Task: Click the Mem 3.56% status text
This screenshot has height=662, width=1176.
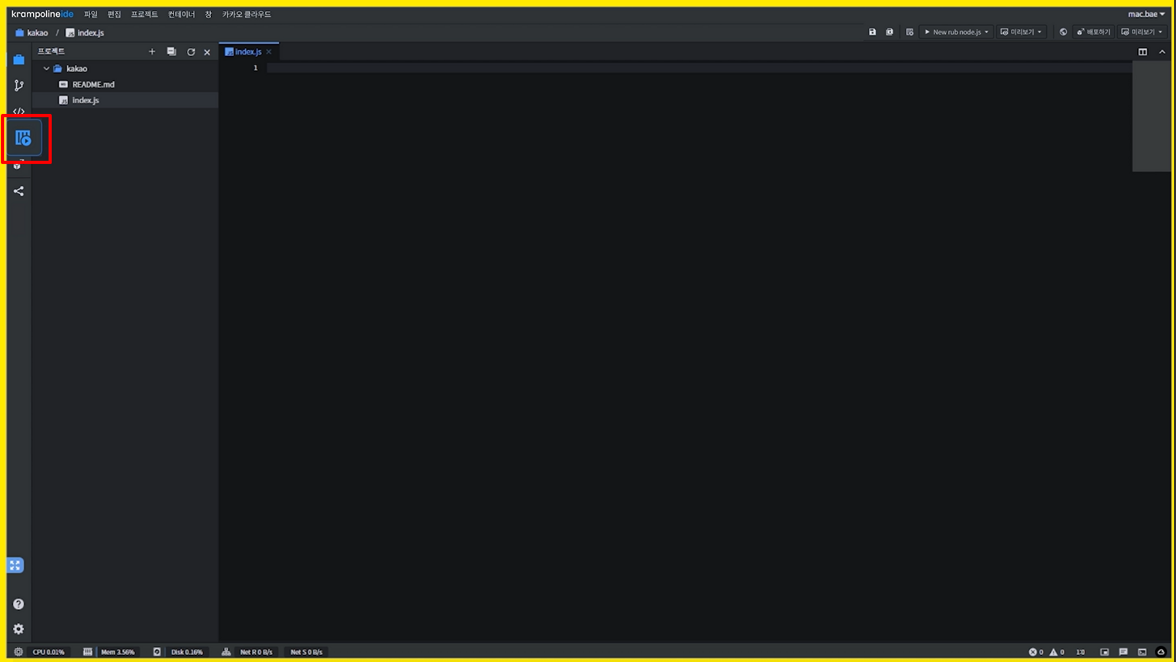Action: (x=118, y=652)
